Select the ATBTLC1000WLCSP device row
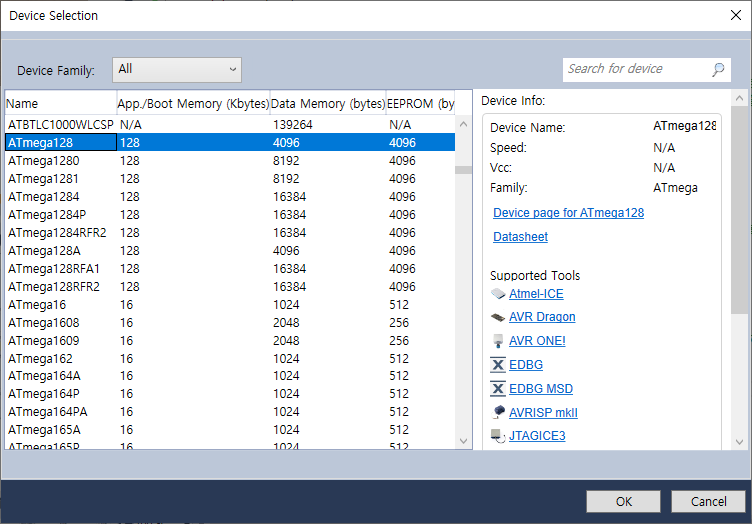 (x=230, y=125)
